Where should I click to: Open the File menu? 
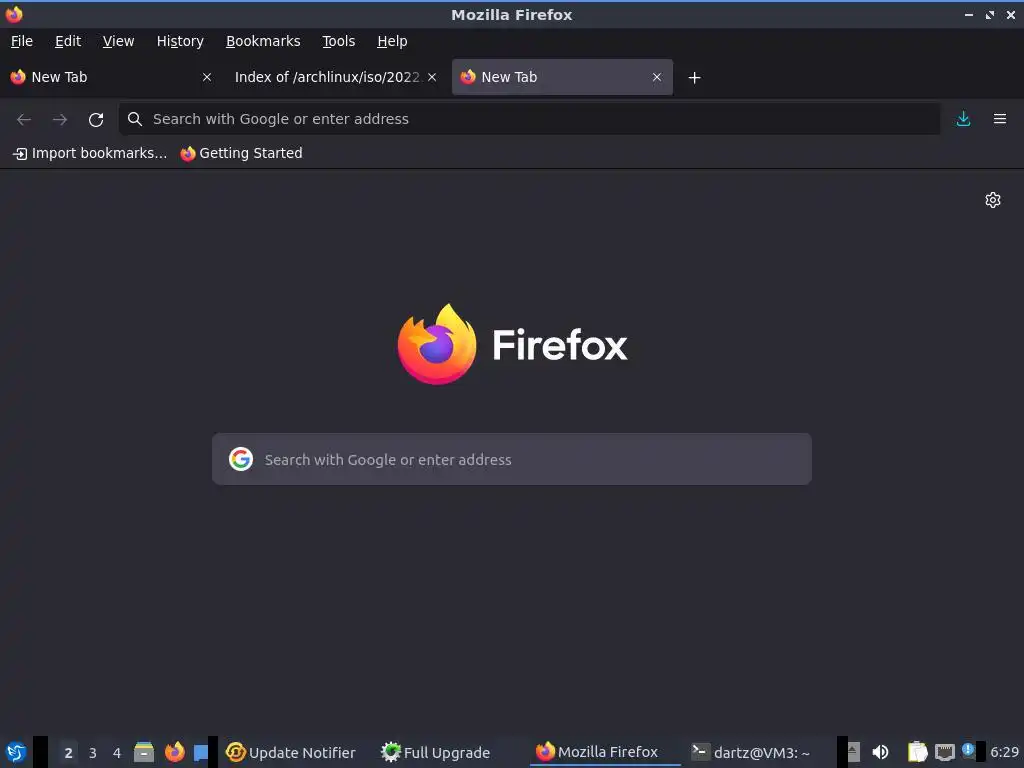(x=22, y=41)
